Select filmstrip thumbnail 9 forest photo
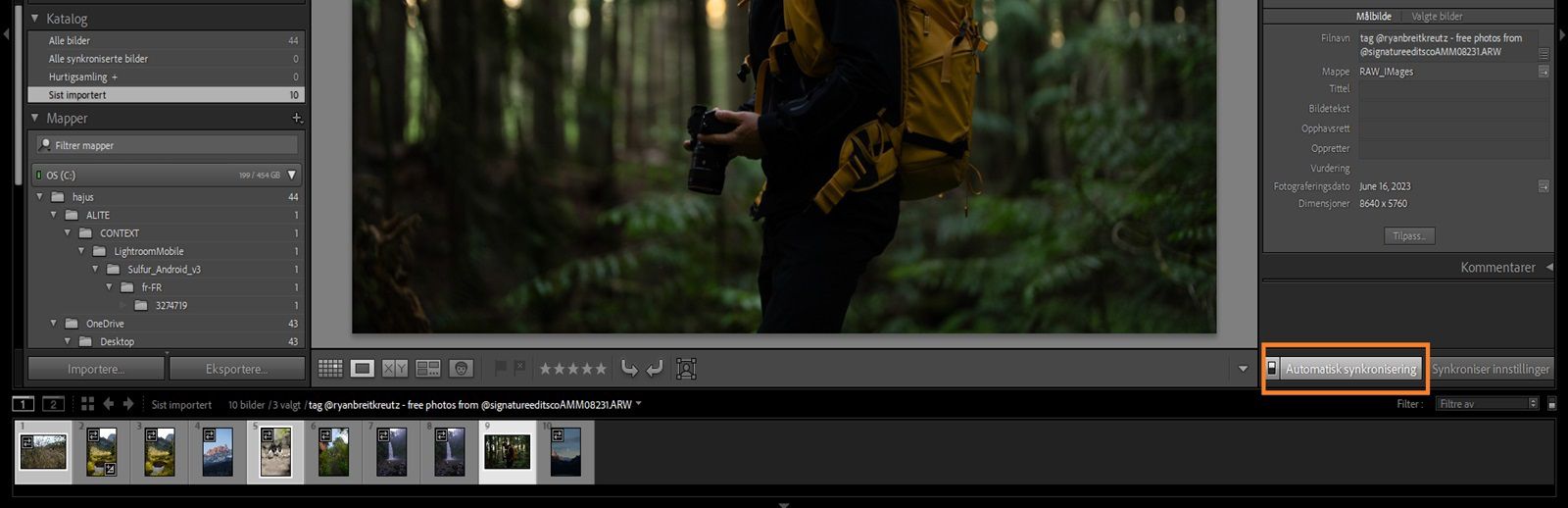The image size is (1568, 508). 507,452
